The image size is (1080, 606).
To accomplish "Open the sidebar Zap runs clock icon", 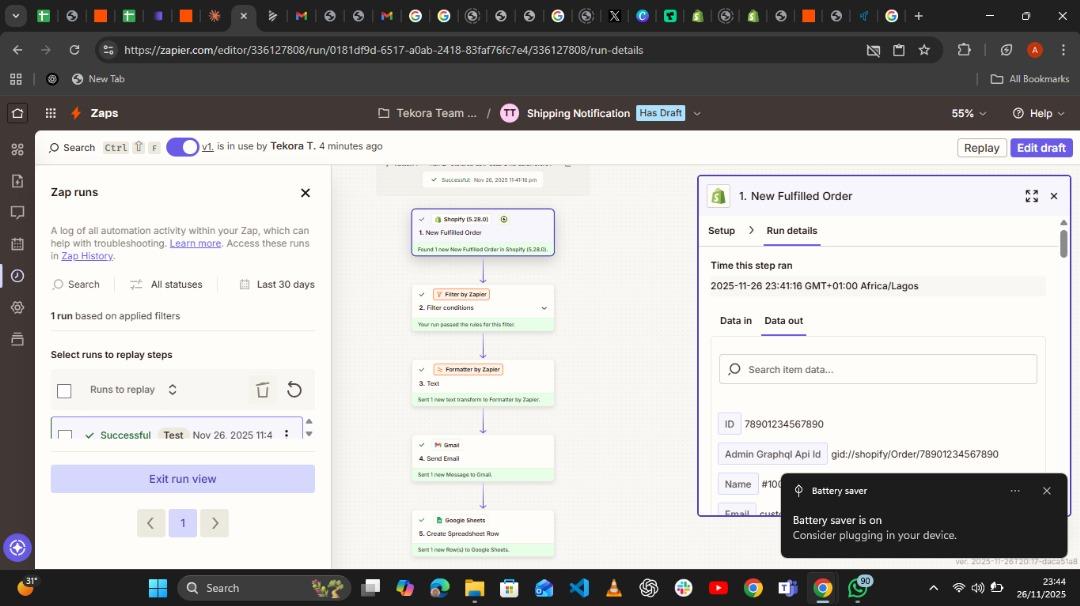I will click(17, 275).
